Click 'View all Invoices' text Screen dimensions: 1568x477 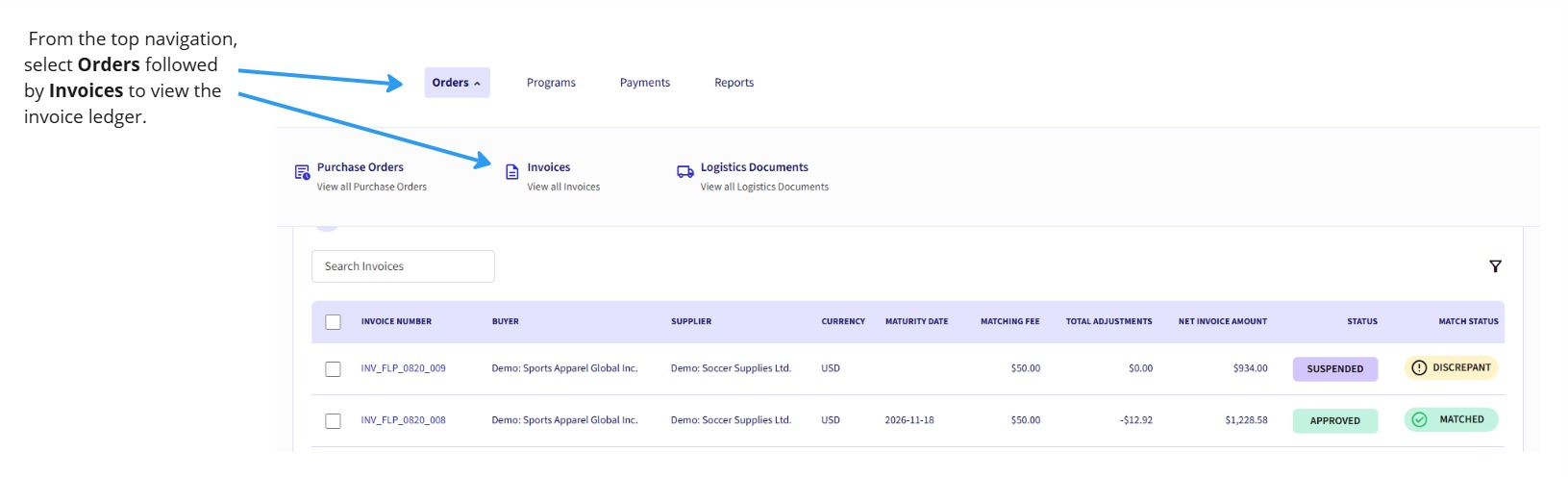point(563,187)
